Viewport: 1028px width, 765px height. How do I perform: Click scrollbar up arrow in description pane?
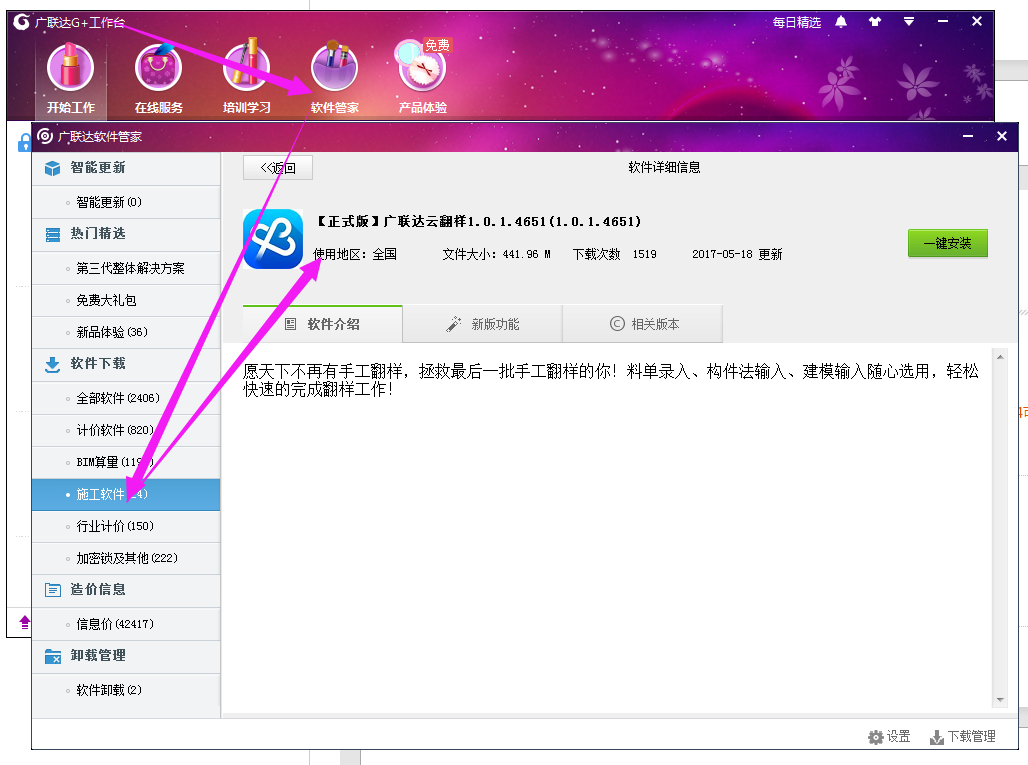[1000, 357]
